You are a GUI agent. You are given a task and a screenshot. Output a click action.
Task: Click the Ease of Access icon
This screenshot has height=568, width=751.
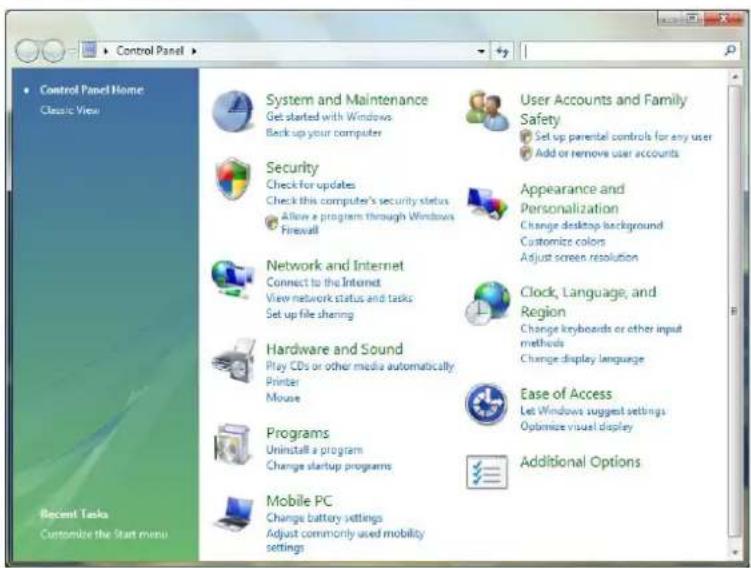[x=486, y=404]
